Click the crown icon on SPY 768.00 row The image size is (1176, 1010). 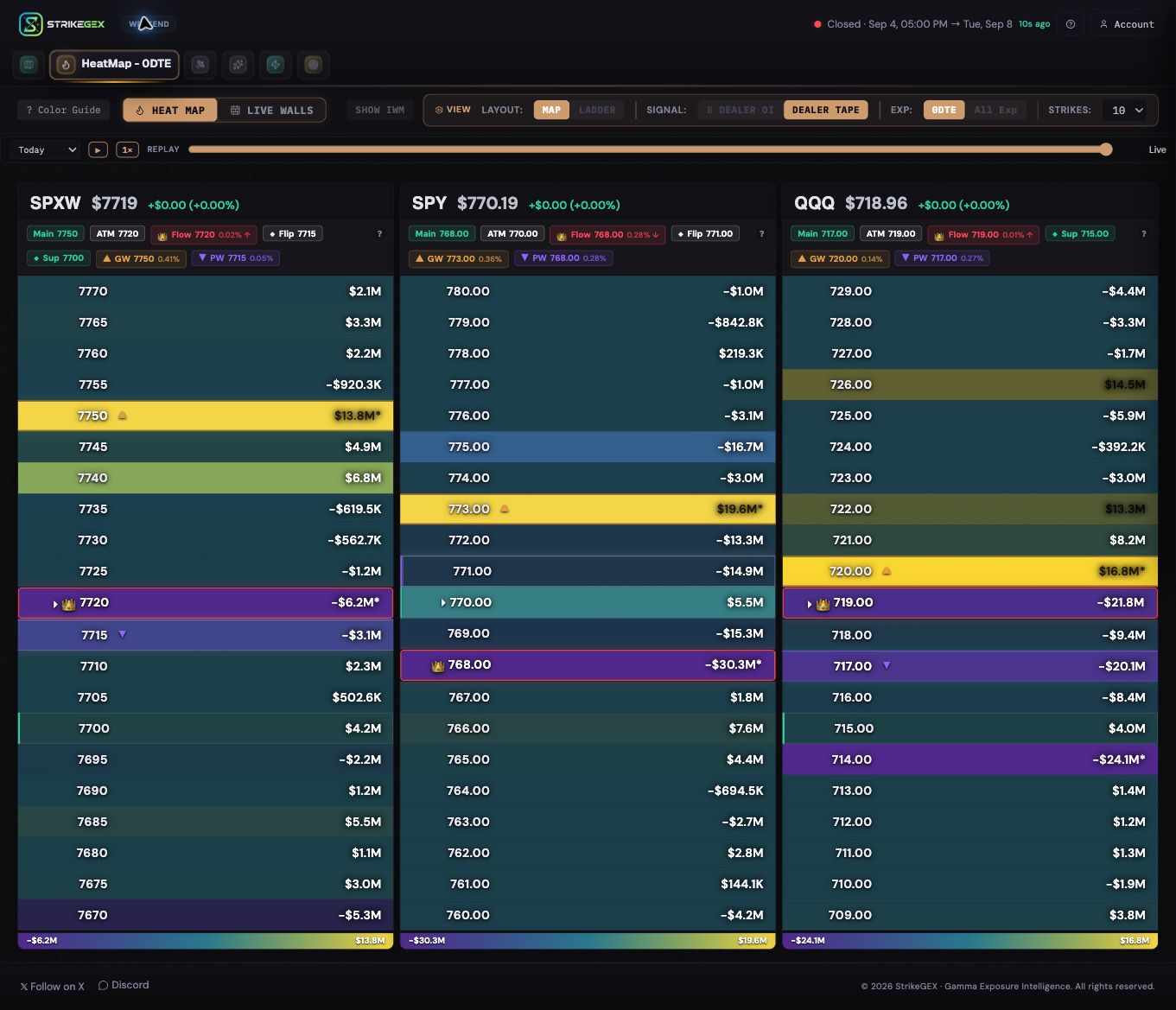click(438, 665)
